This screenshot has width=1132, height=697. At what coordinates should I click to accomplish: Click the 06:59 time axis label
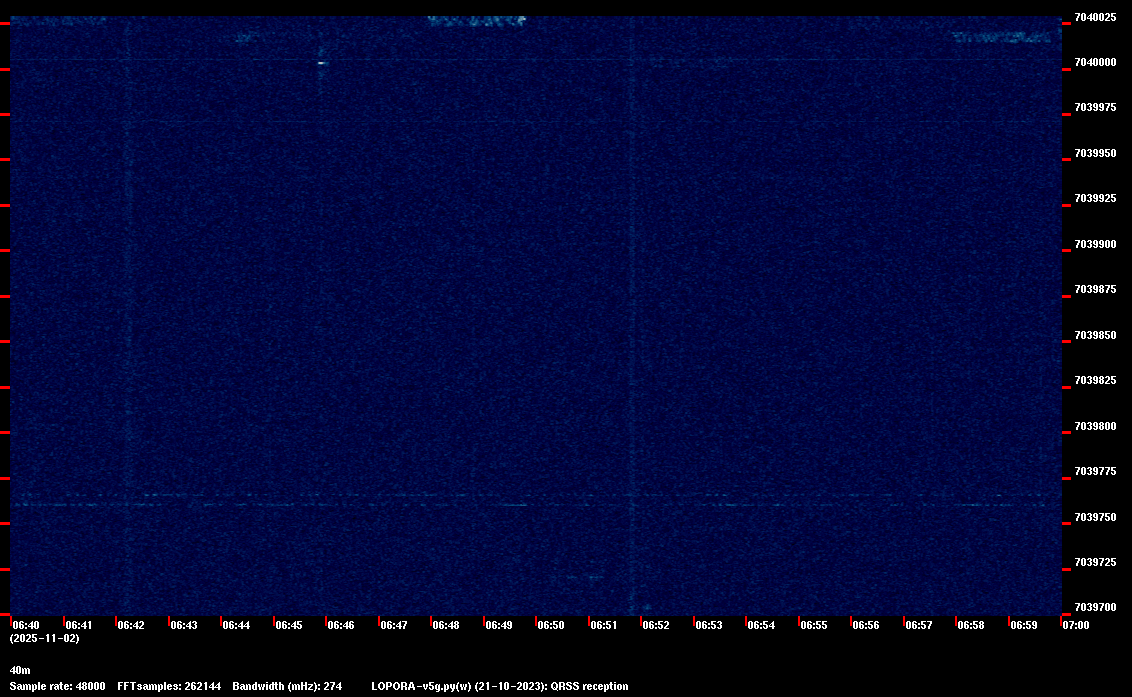pos(1024,625)
